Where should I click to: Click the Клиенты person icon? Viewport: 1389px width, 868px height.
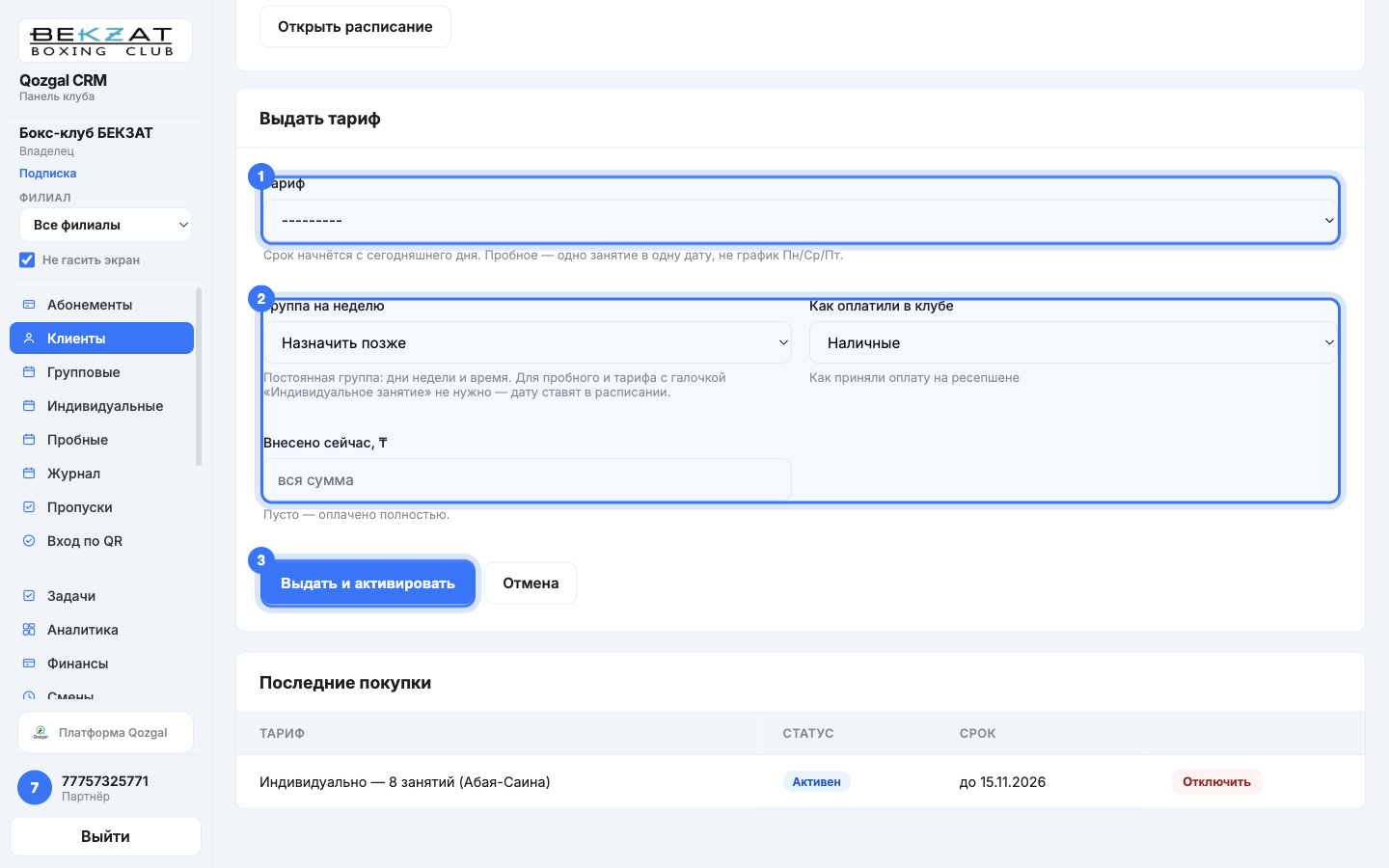(x=29, y=339)
